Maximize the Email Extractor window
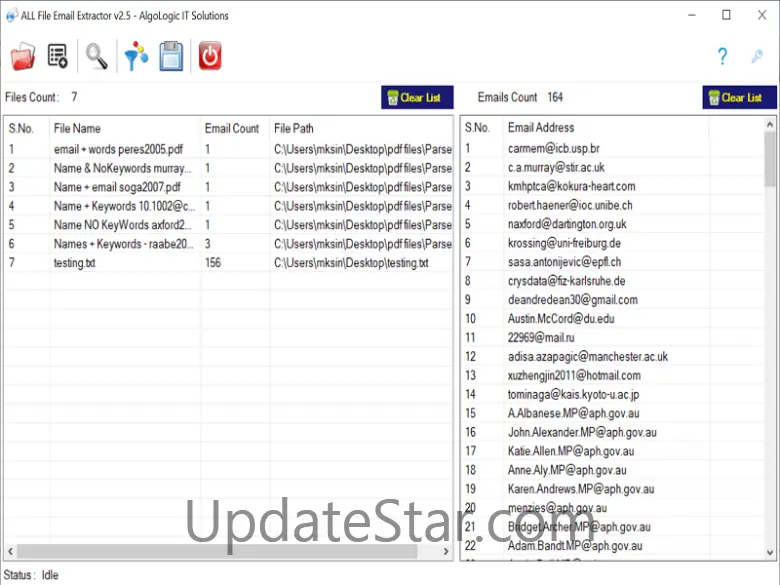Image resolution: width=780 pixels, height=585 pixels. [726, 15]
